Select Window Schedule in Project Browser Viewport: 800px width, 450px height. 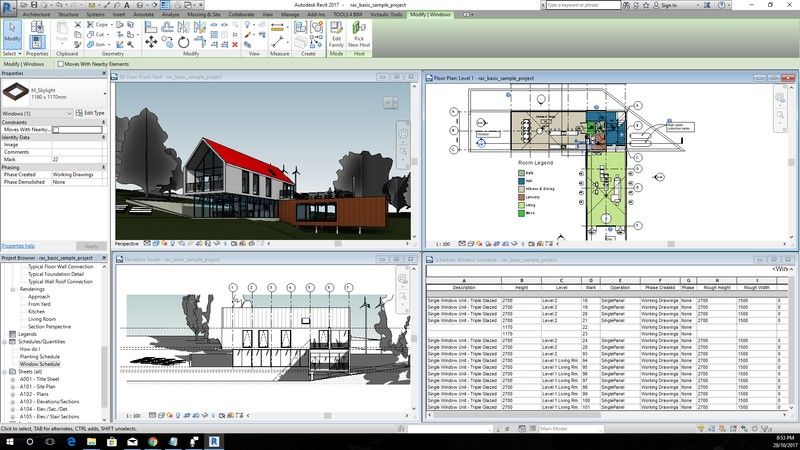(40, 364)
